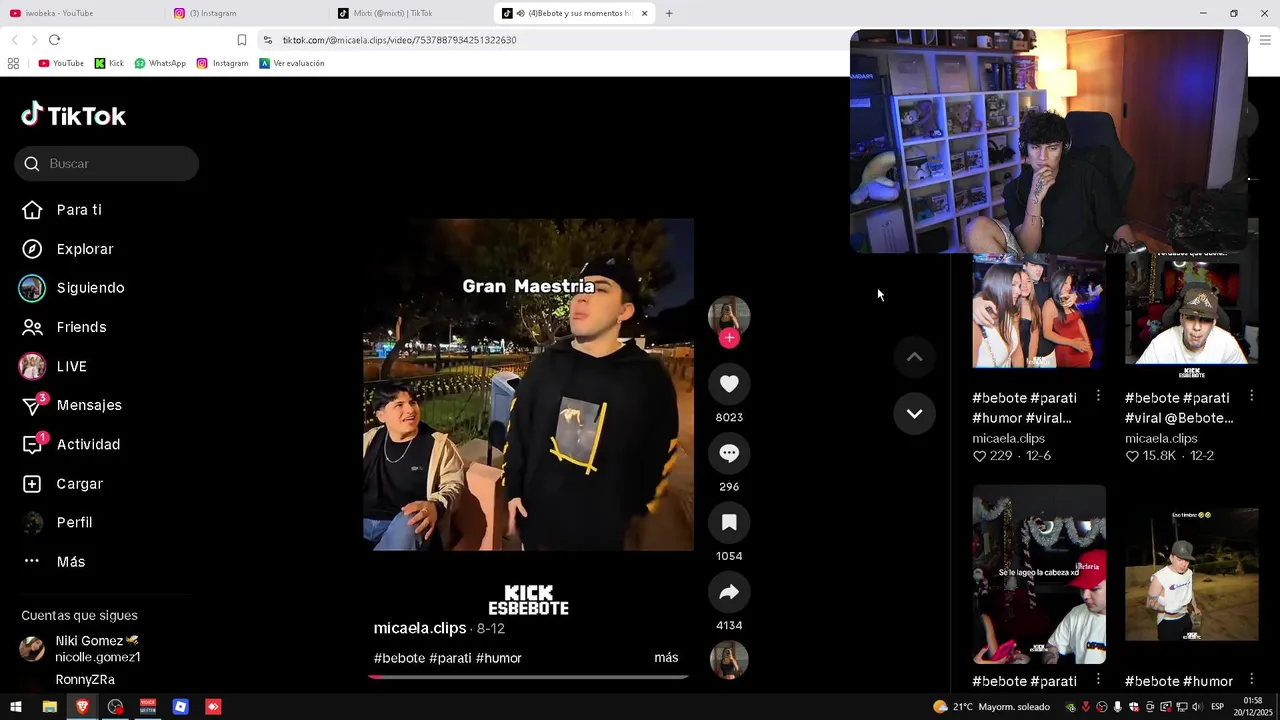1280x720 pixels.
Task: Open related video with three women thumbnail
Action: [1039, 310]
